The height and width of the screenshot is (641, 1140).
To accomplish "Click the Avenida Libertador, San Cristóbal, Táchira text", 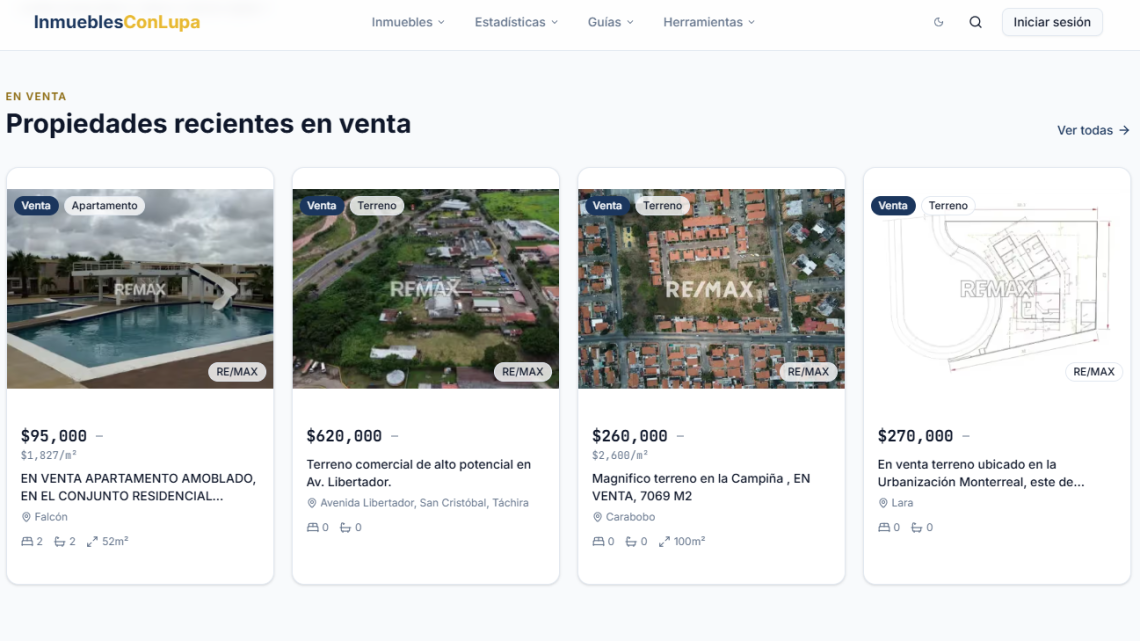I will coord(425,503).
